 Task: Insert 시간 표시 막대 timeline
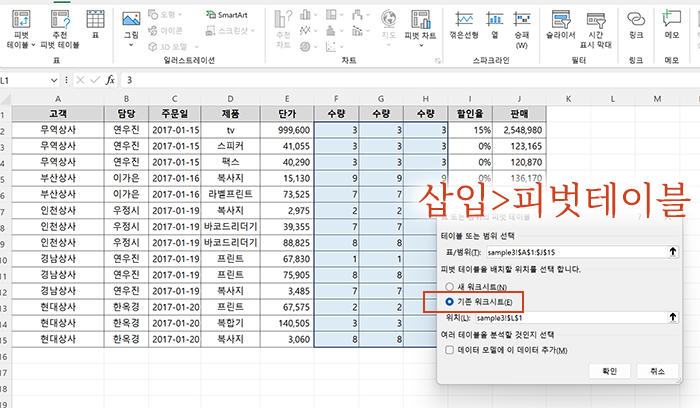[596, 29]
